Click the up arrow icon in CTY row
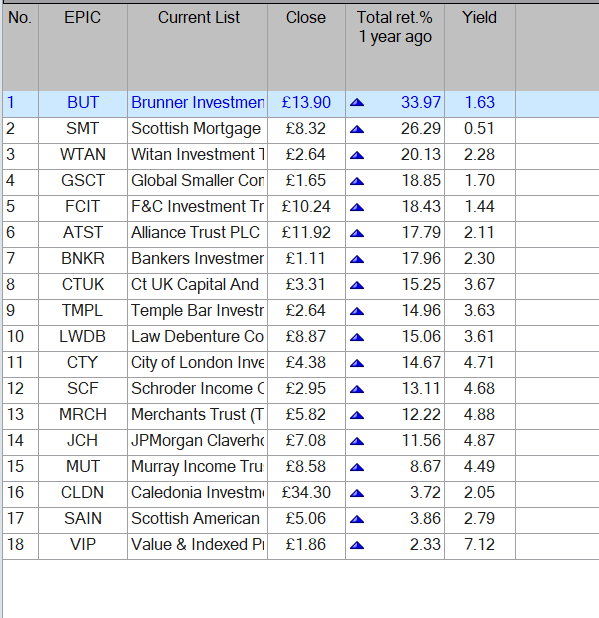The height and width of the screenshot is (618, 599). pyautogui.click(x=357, y=363)
